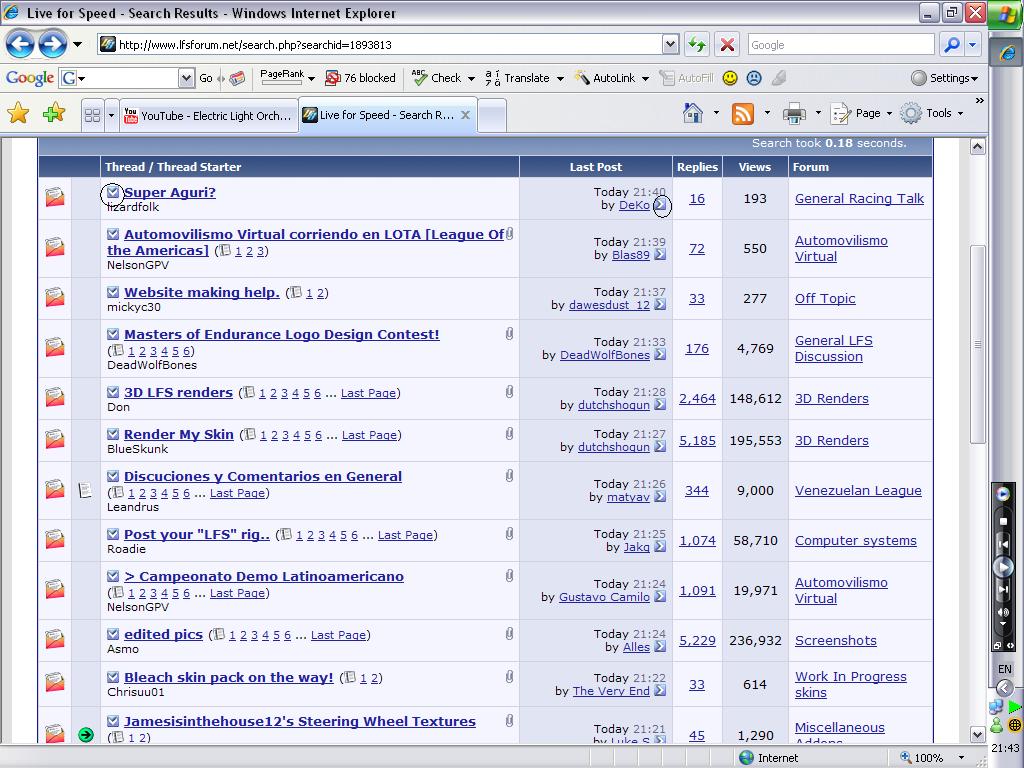This screenshot has width=1024, height=768.
Task: Click the blue frowning face toolbar icon
Action: pyautogui.click(x=754, y=78)
